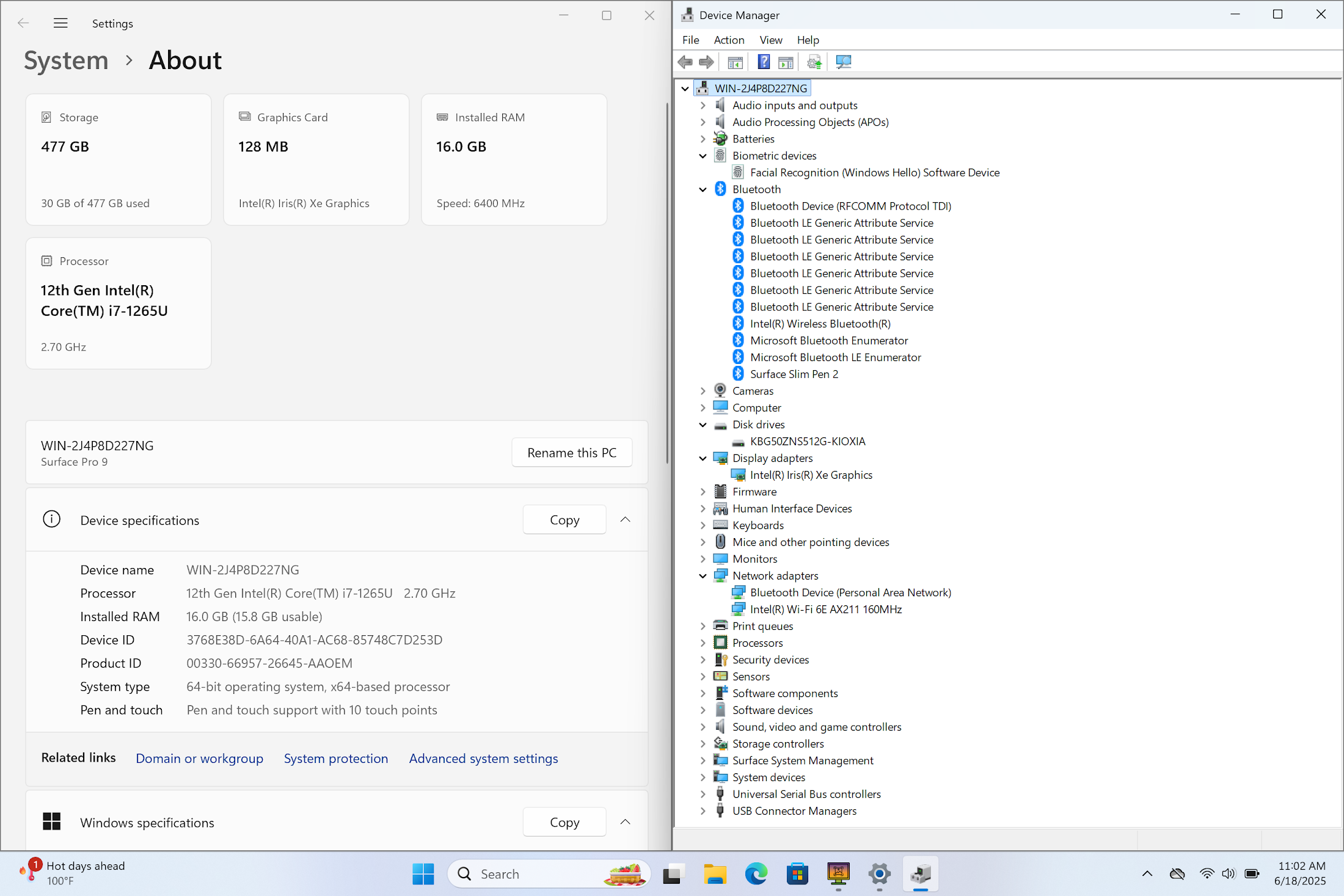Select Facial Recognition (Windows Hello) Software Device
Screen dimensions: 1344x896
[x=875, y=172]
